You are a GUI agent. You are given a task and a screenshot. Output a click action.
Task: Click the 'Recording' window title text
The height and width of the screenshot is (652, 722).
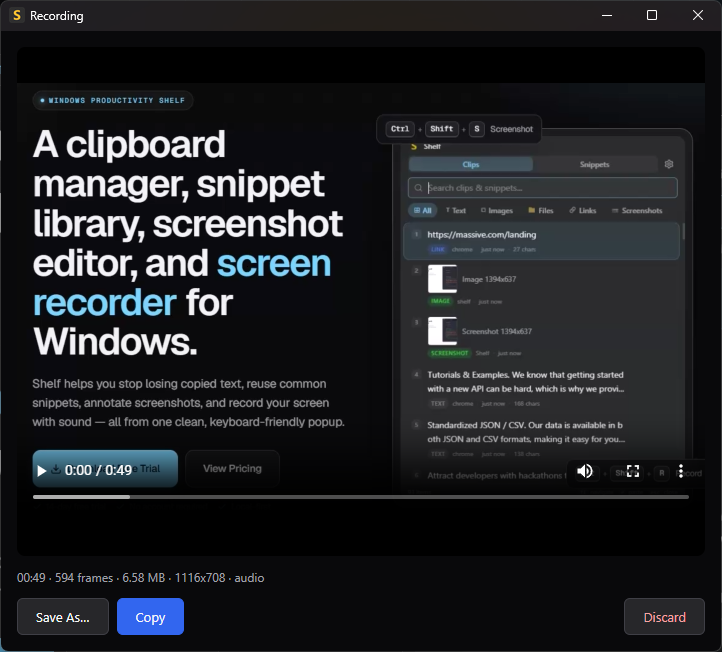(57, 16)
